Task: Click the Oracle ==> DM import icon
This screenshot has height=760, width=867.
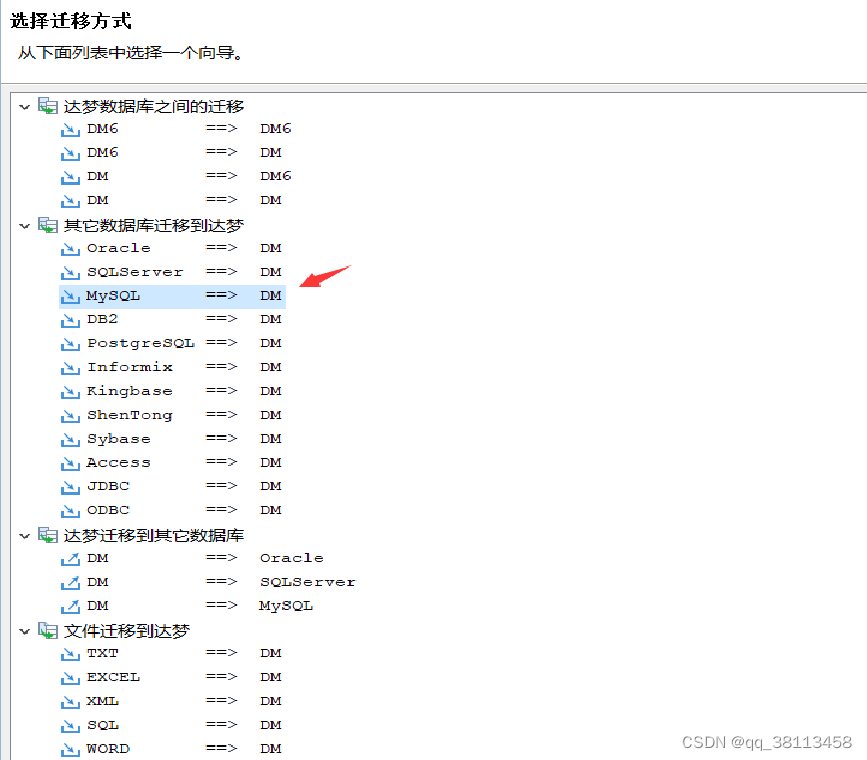Action: 70,249
